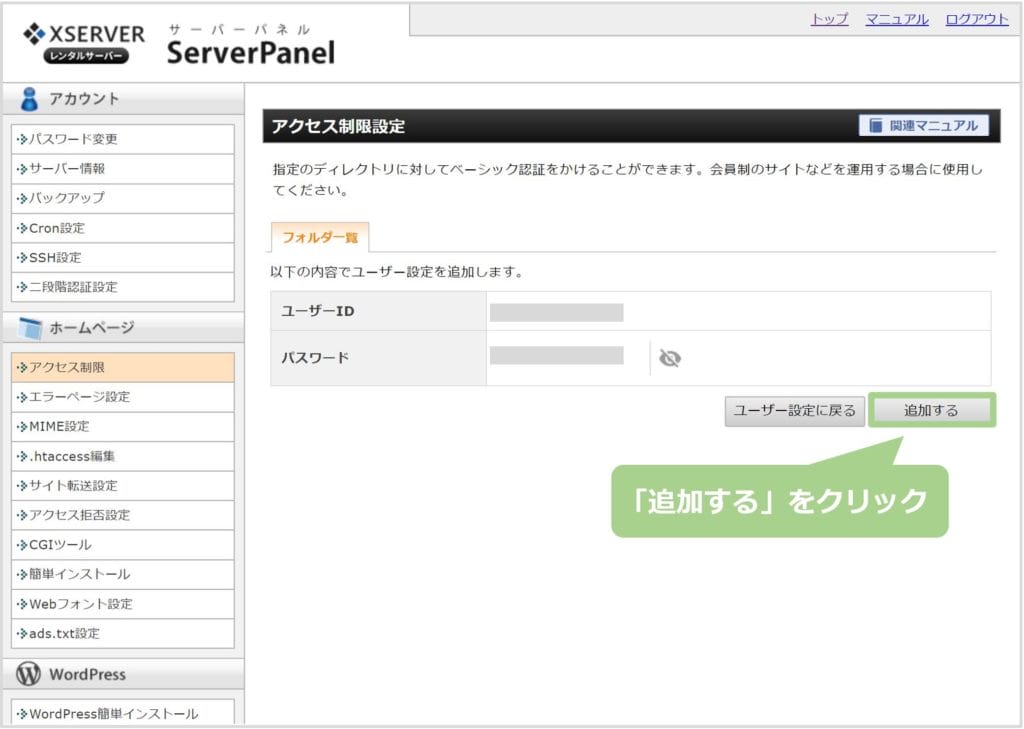Open WordPress簡単インストール menu item
The width and height of the screenshot is (1024, 729).
(x=113, y=714)
